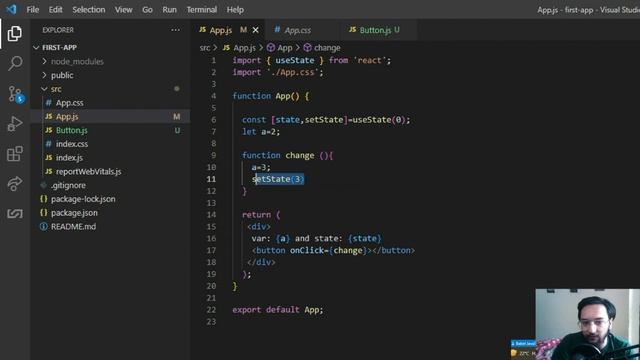Click the webcam video overlay thumbnail
The width and height of the screenshot is (640, 360).
(x=587, y=324)
